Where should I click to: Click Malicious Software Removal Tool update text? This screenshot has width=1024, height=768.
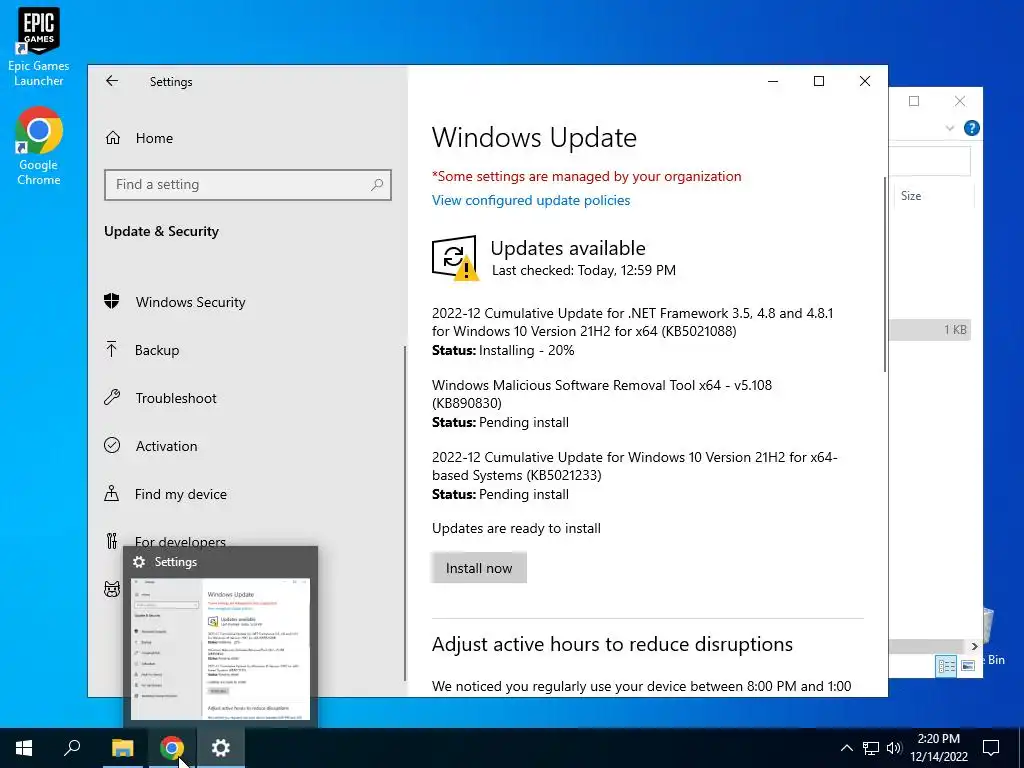tap(601, 394)
